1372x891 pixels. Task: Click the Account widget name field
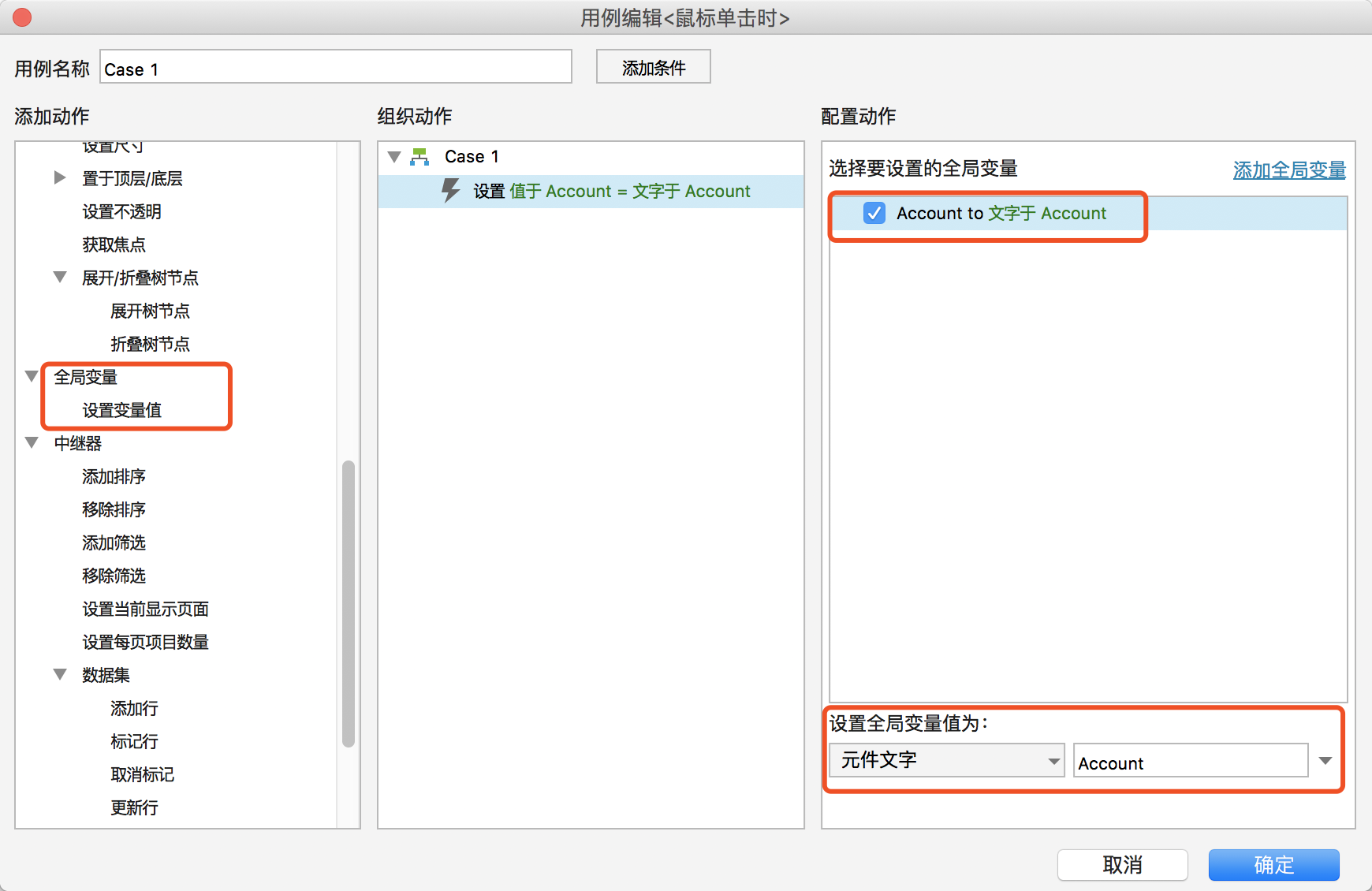click(x=1191, y=761)
